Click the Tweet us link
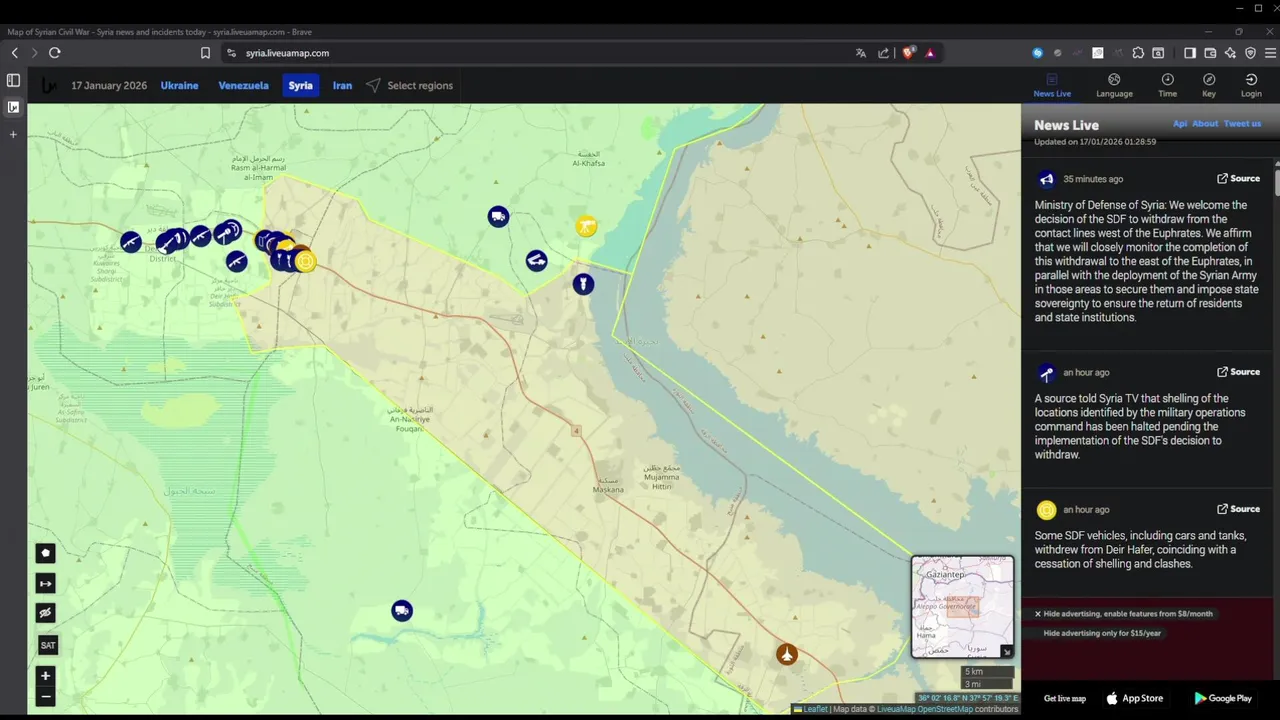This screenshot has height=720, width=1280. 1243,124
